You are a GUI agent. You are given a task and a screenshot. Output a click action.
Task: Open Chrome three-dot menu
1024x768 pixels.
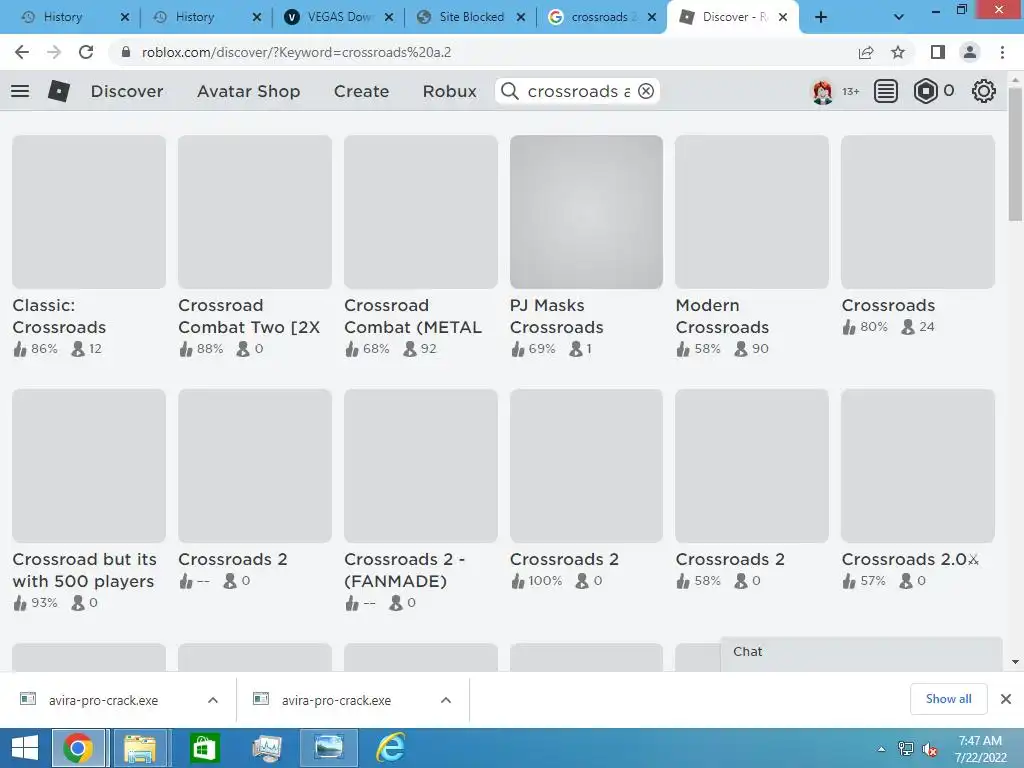pos(1002,52)
